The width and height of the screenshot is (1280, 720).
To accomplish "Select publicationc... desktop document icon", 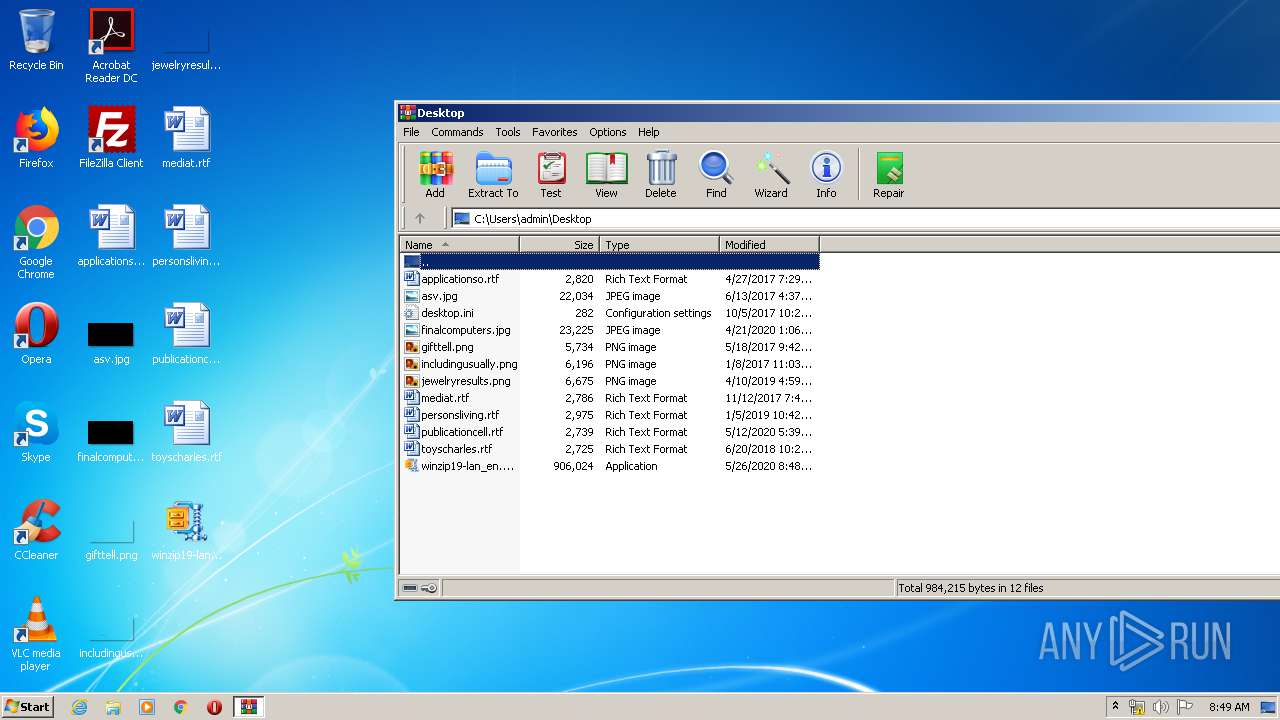I will click(x=186, y=335).
